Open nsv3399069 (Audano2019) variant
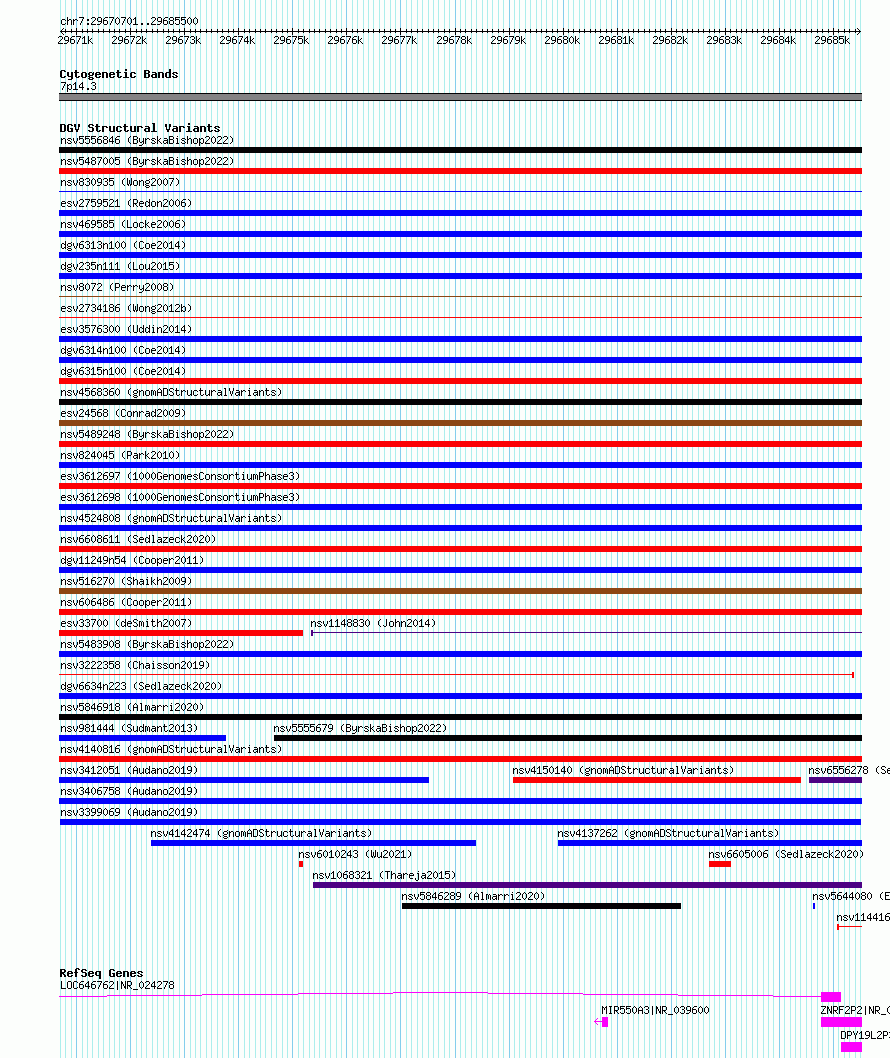Image resolution: width=890 pixels, height=1058 pixels. point(129,812)
